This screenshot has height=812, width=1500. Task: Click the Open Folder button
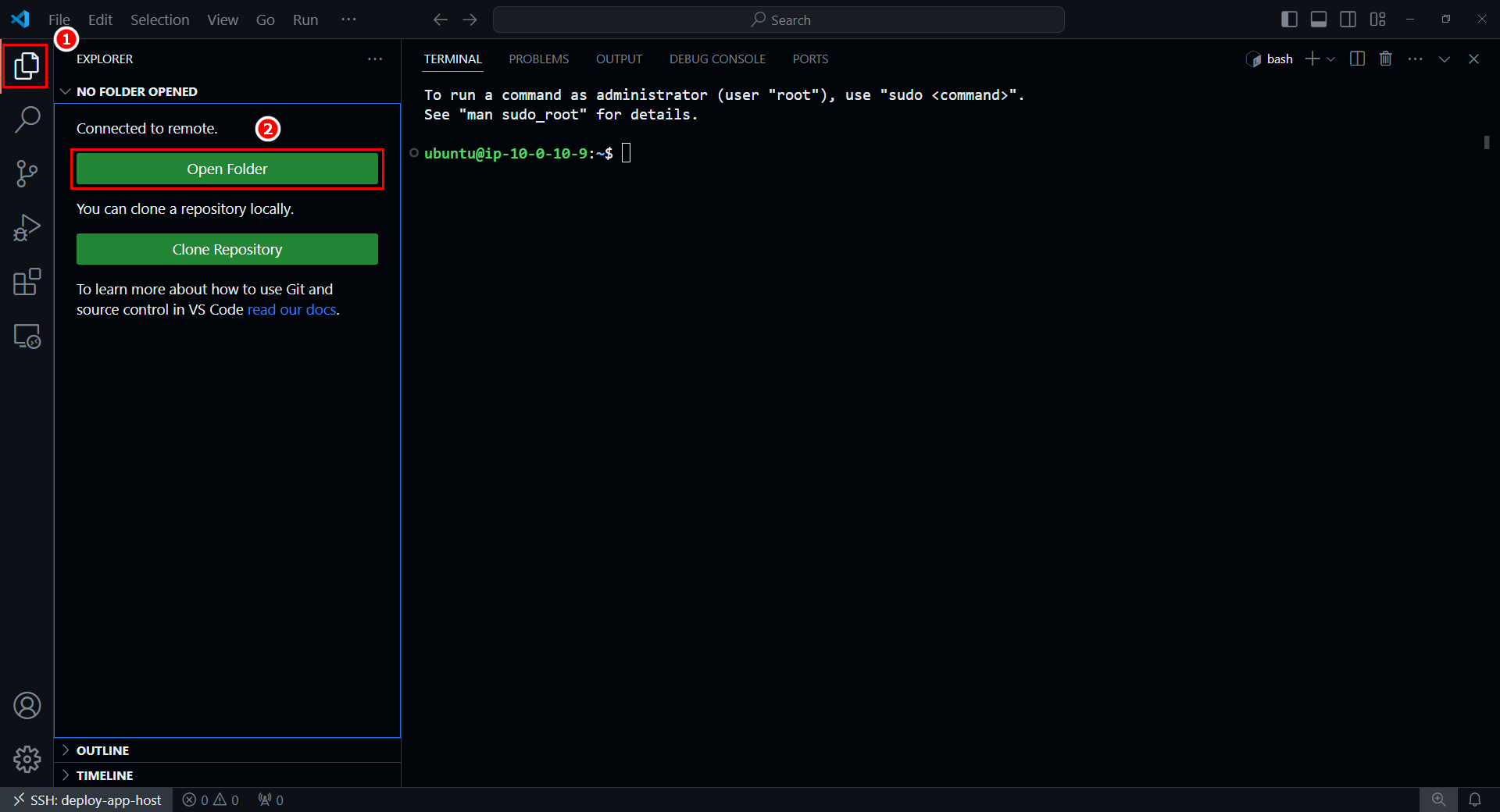(227, 169)
